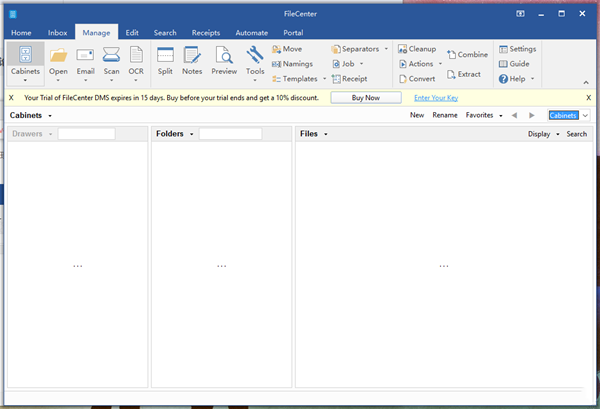Viewport: 600px width, 409px height.
Task: Open Notes from the ribbon
Action: point(192,55)
